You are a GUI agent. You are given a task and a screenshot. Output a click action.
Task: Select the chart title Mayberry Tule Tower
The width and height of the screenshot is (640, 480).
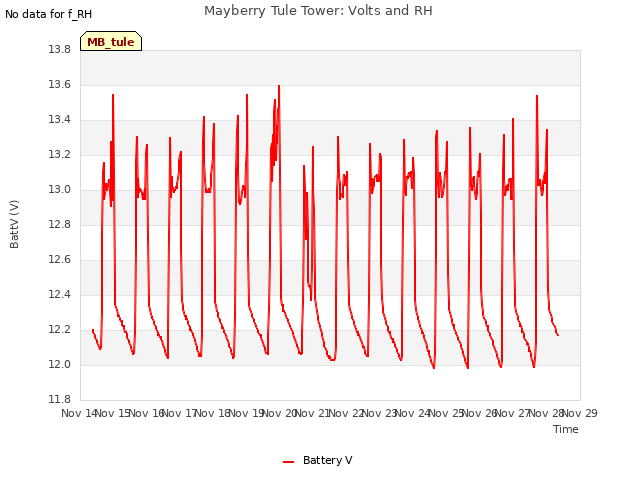click(318, 11)
